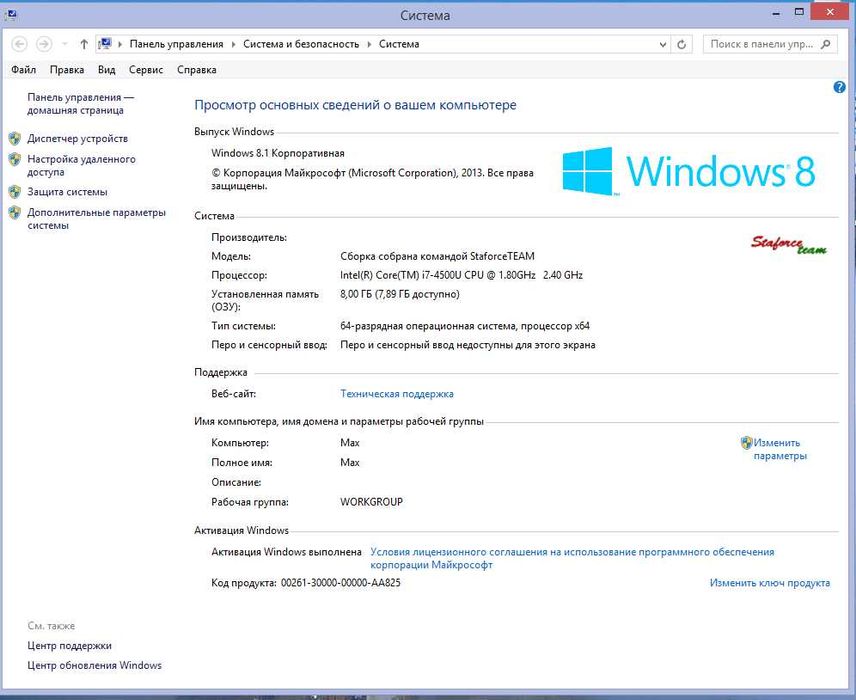This screenshot has width=856, height=700.
Task: Click shield icon beside Защита системы
Action: (15, 192)
